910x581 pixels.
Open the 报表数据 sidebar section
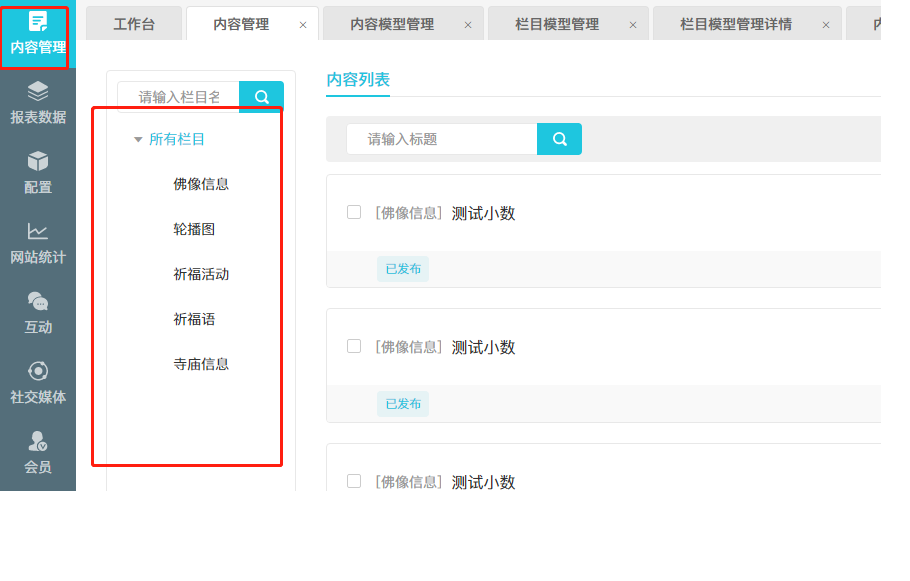click(x=38, y=103)
